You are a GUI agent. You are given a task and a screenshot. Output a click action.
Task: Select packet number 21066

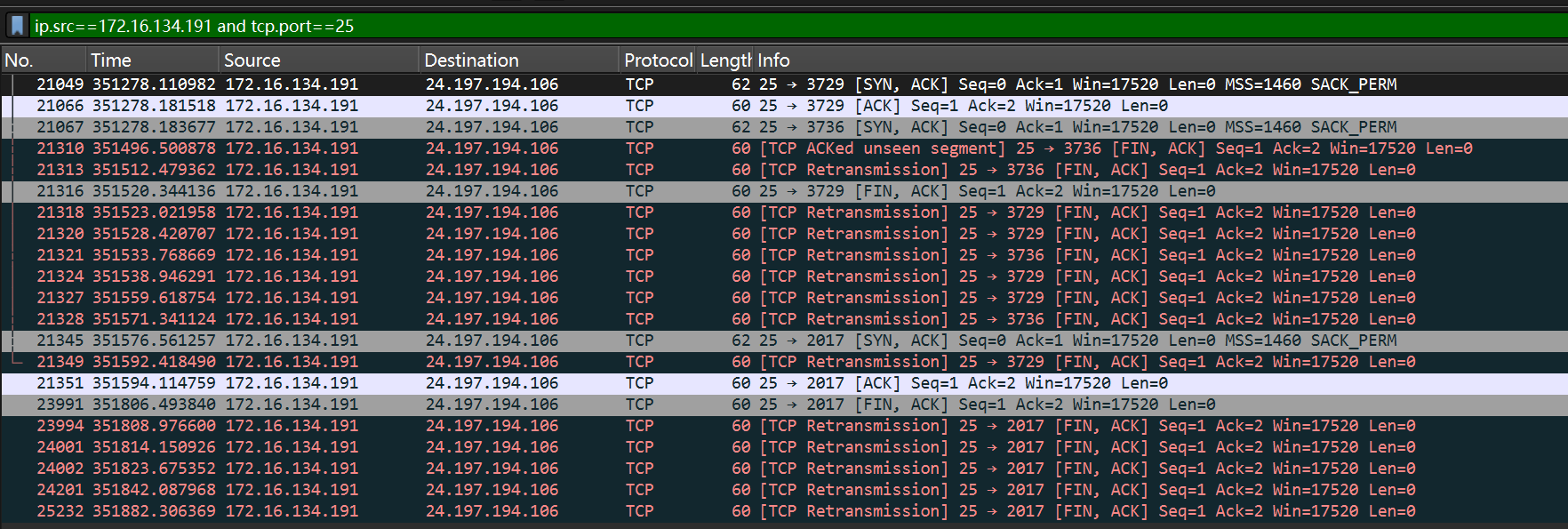pos(784,106)
